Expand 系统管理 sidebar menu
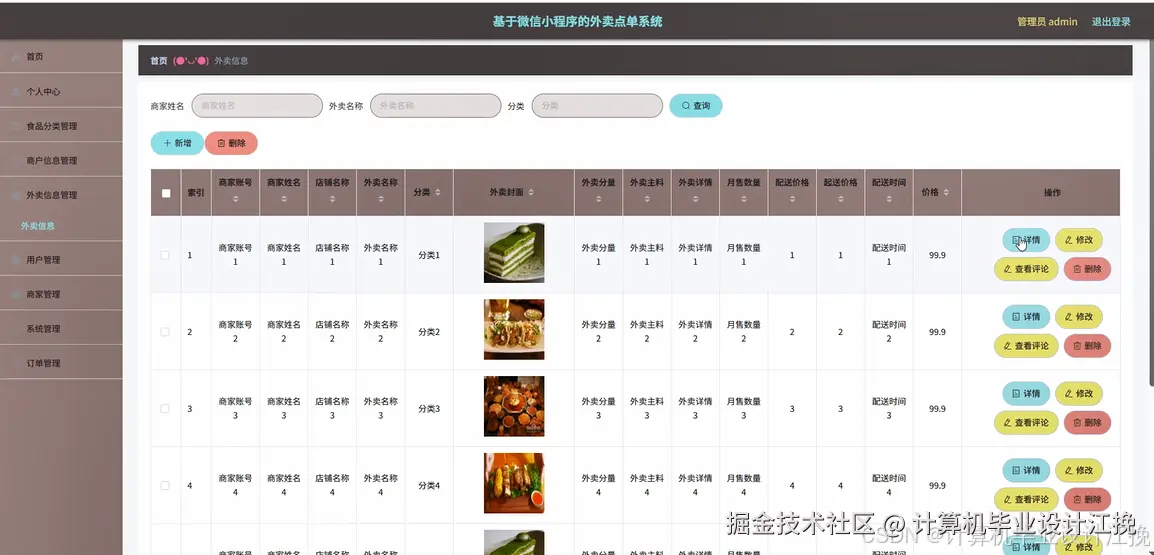Screen dimensions: 1154x555 pyautogui.click(x=61, y=328)
